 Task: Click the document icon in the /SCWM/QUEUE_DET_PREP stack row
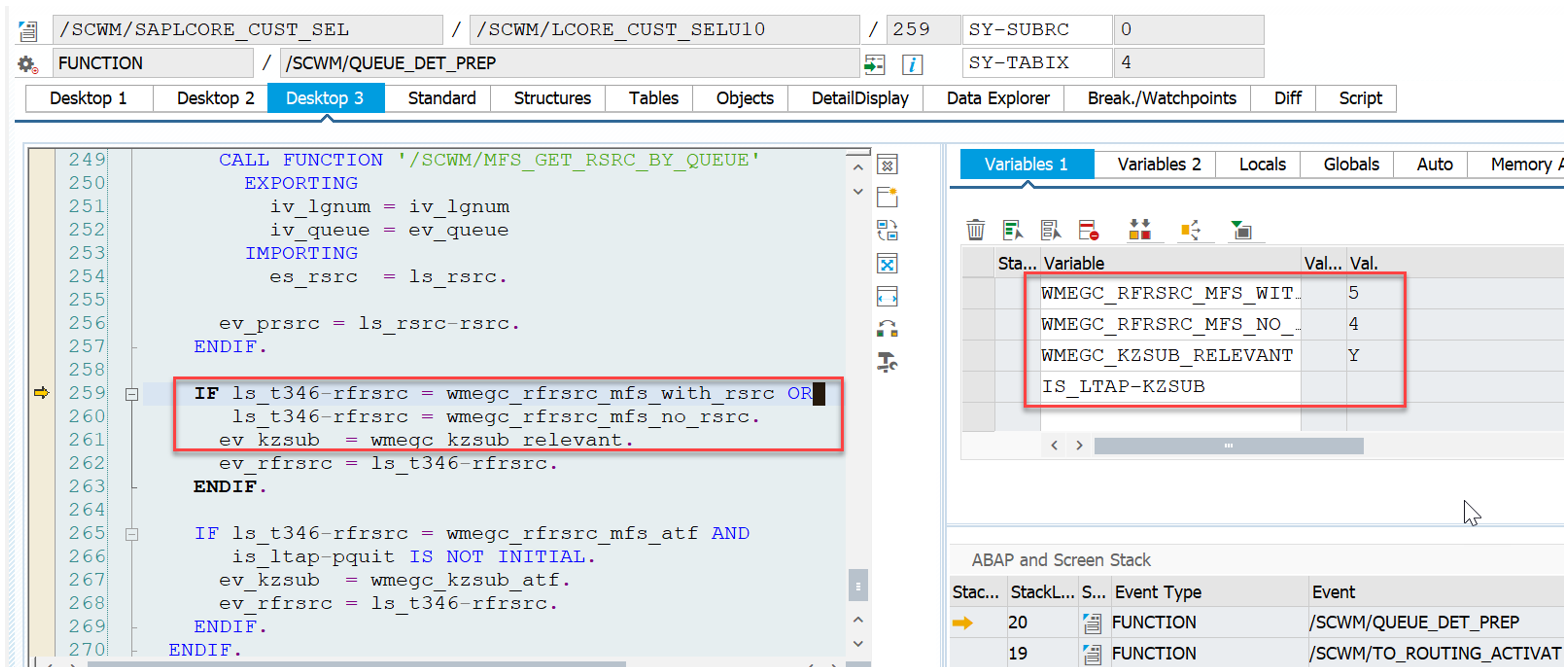coord(1090,623)
